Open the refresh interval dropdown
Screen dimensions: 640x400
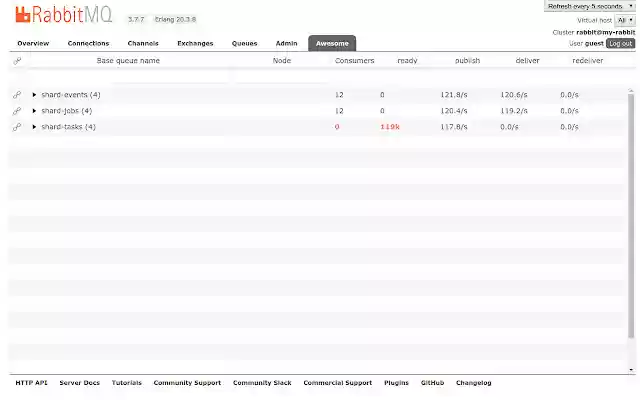point(590,6)
